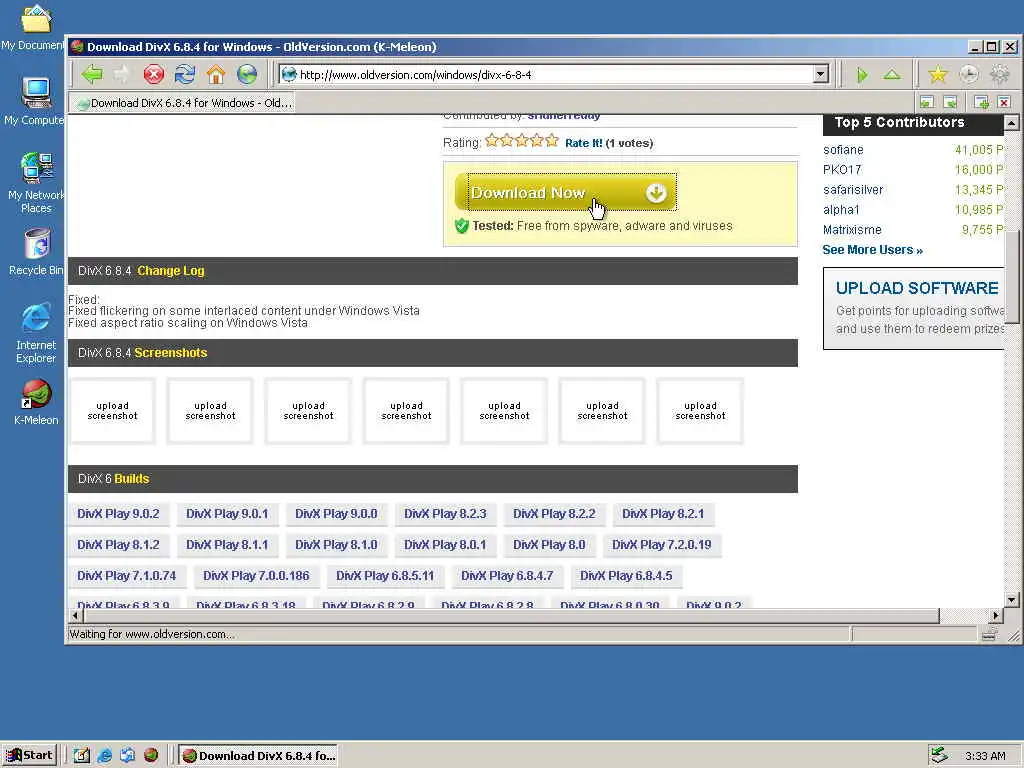The height and width of the screenshot is (768, 1024).
Task: Go to the home page icon
Action: pyautogui.click(x=216, y=74)
